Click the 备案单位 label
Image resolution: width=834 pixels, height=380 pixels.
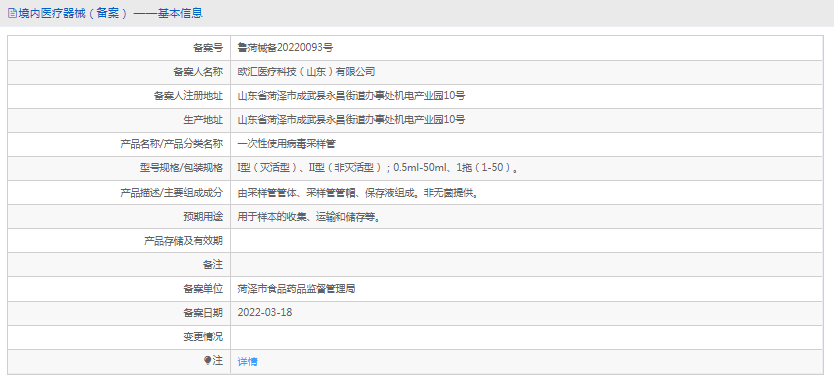[x=203, y=289]
